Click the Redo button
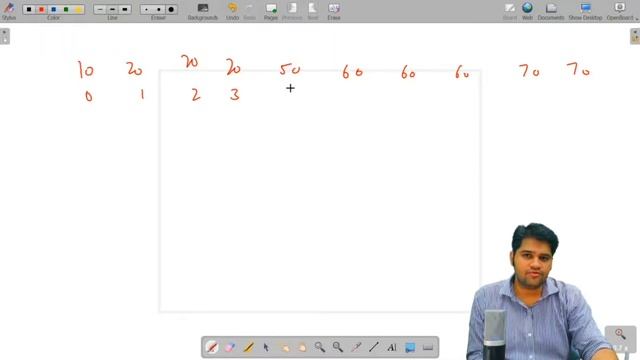 click(x=249, y=11)
